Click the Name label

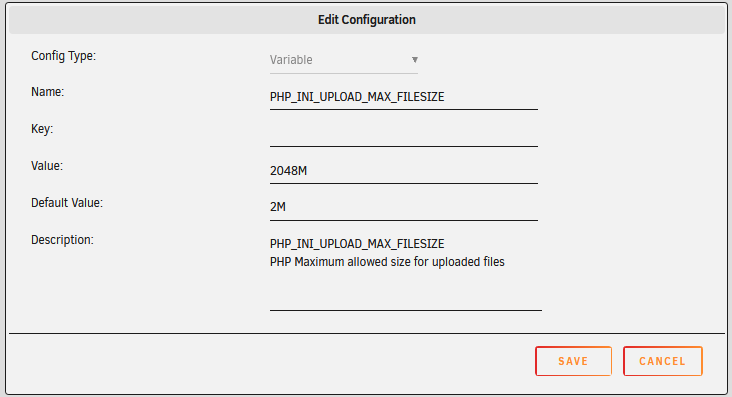[x=48, y=92]
